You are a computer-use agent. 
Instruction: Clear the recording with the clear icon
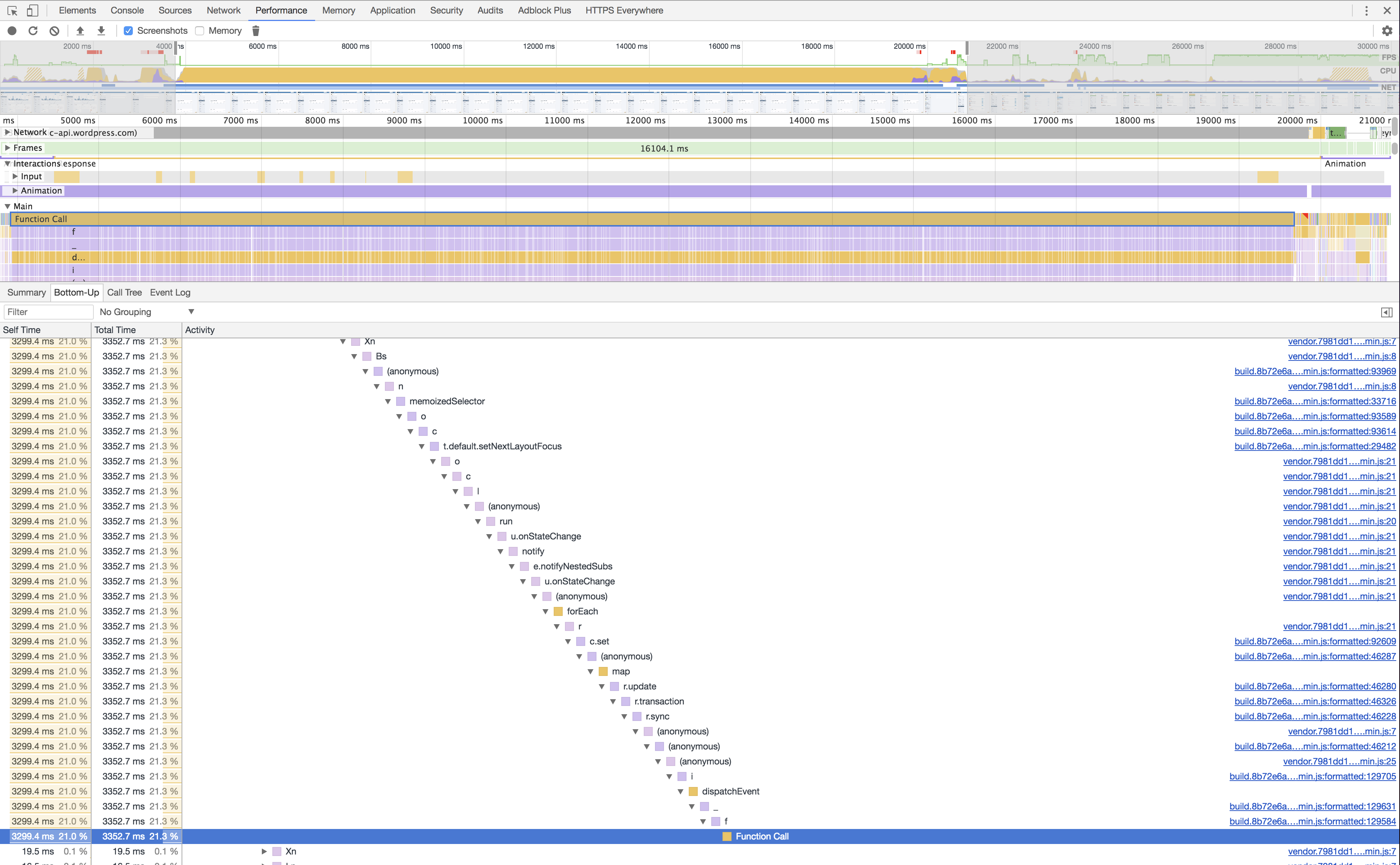(54, 31)
